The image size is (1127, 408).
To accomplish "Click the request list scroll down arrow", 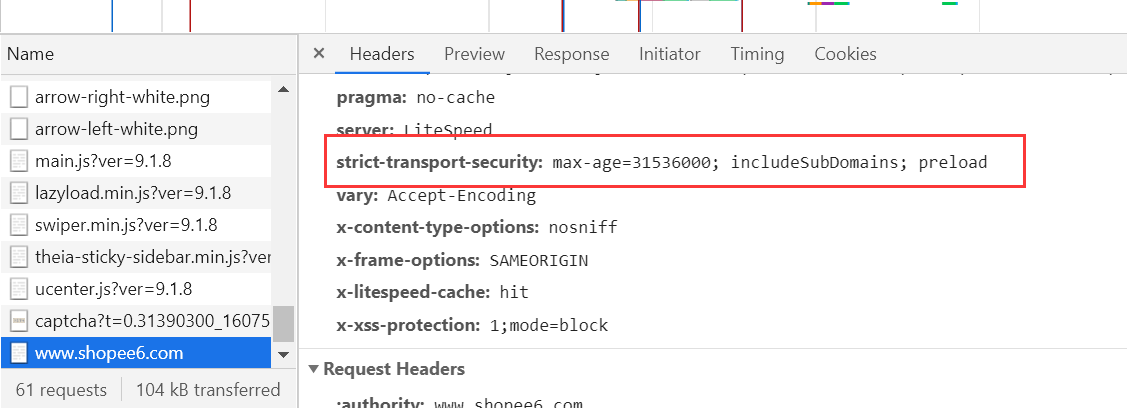I will click(283, 355).
